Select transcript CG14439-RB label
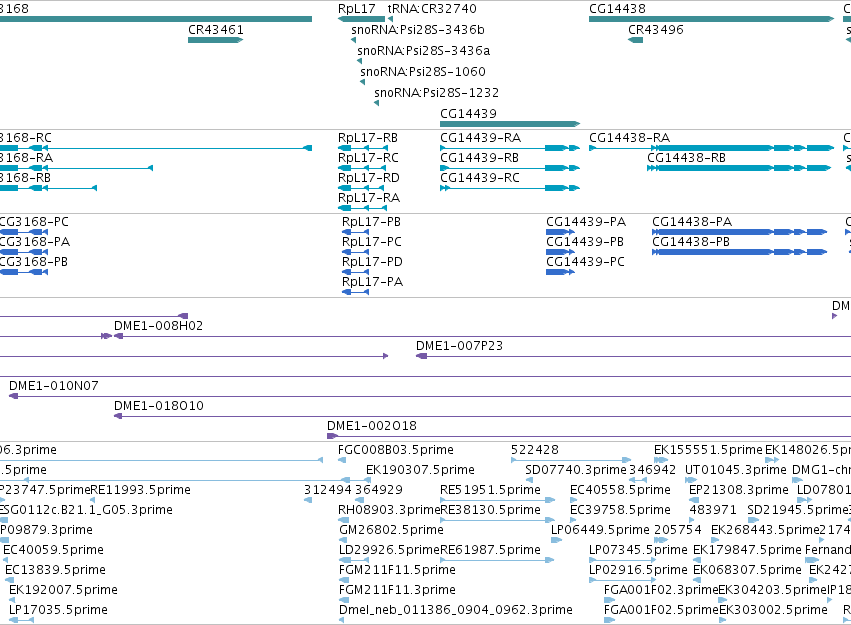Viewport: 851px width, 625px height. click(x=479, y=158)
